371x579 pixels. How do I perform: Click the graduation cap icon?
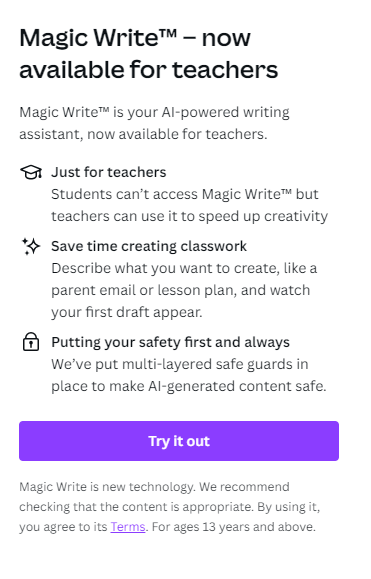point(31,172)
